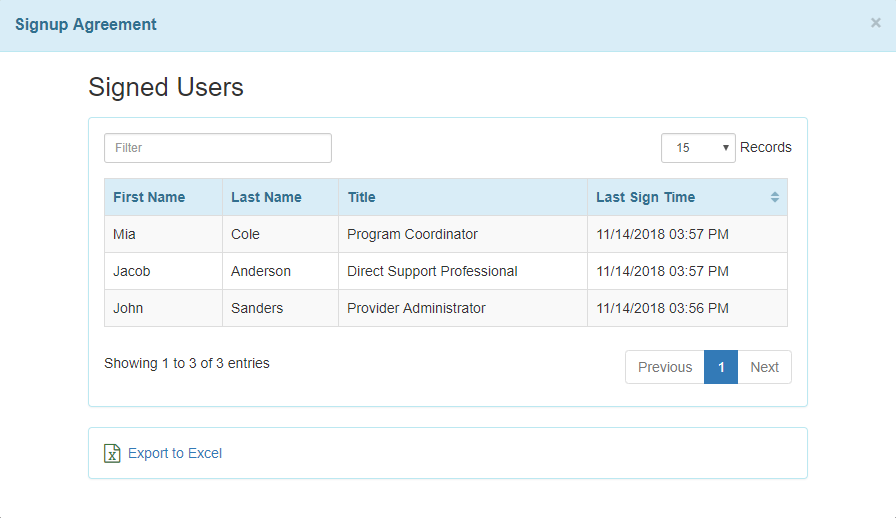
Task: Click the Provider Administrator title cell
Action: (x=416, y=308)
